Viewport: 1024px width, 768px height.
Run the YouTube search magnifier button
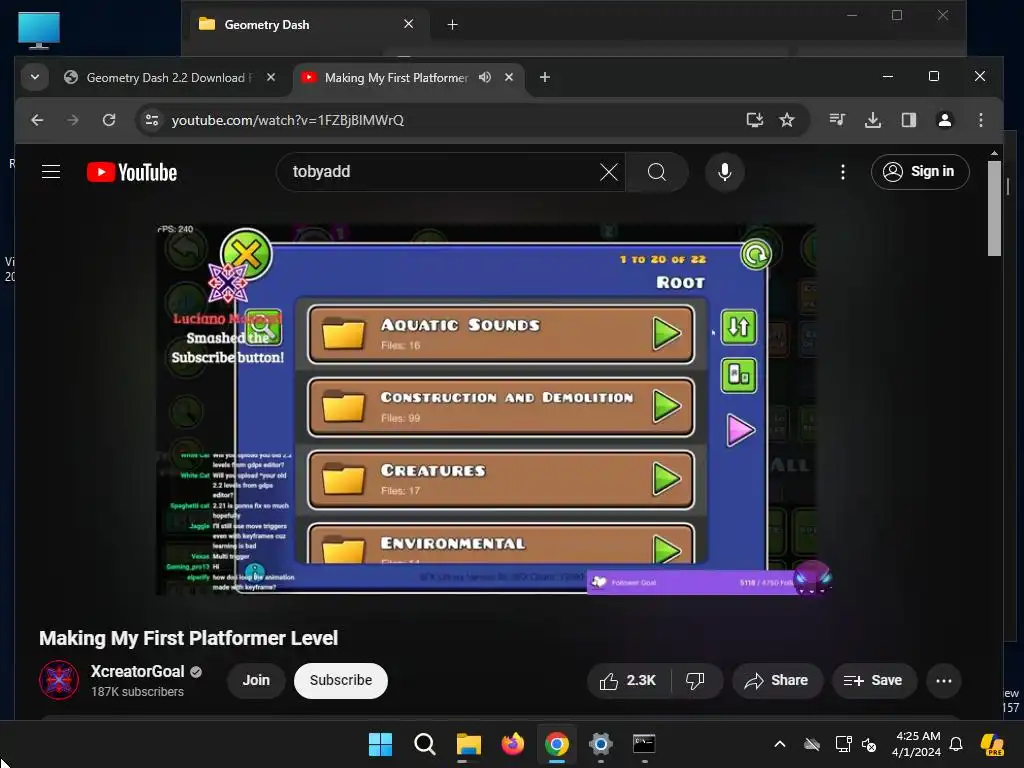(656, 172)
